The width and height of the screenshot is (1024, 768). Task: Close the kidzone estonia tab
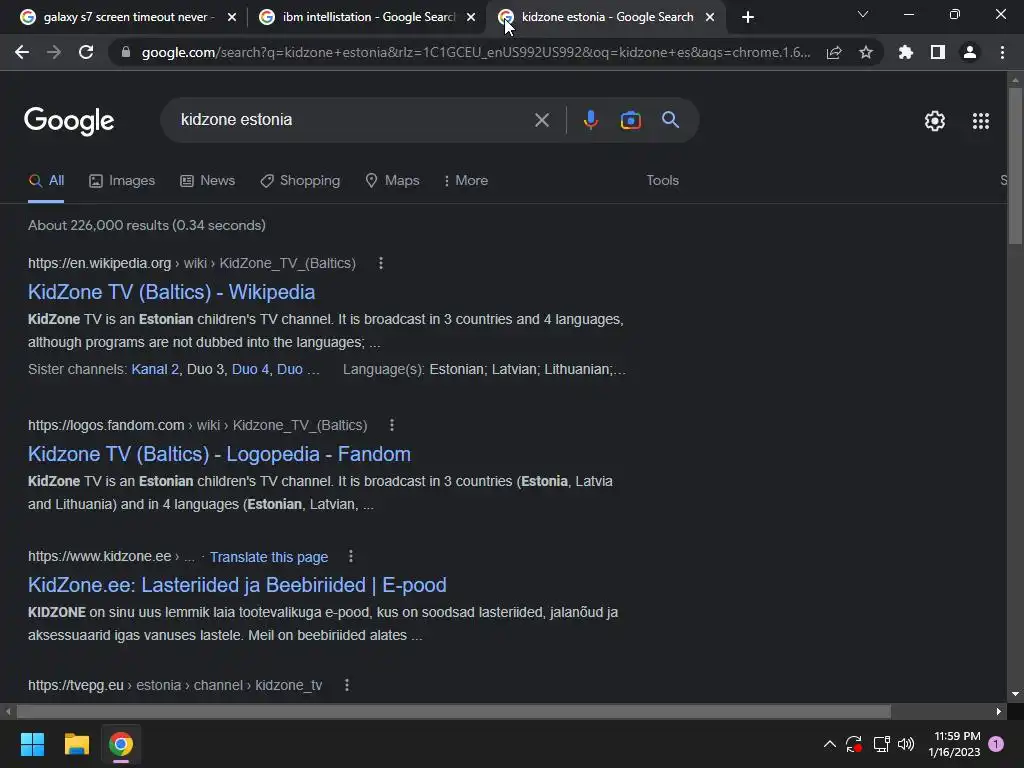710,17
